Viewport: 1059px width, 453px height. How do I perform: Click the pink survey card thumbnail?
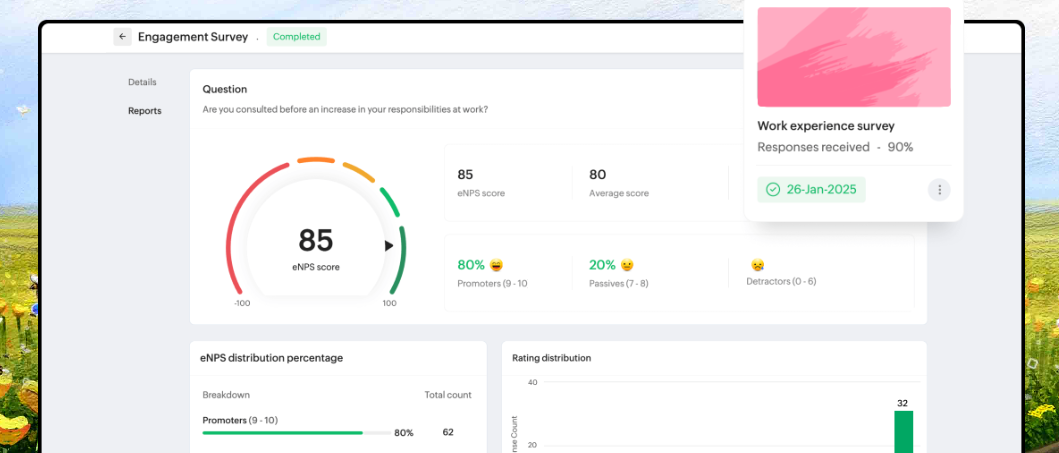pos(854,57)
